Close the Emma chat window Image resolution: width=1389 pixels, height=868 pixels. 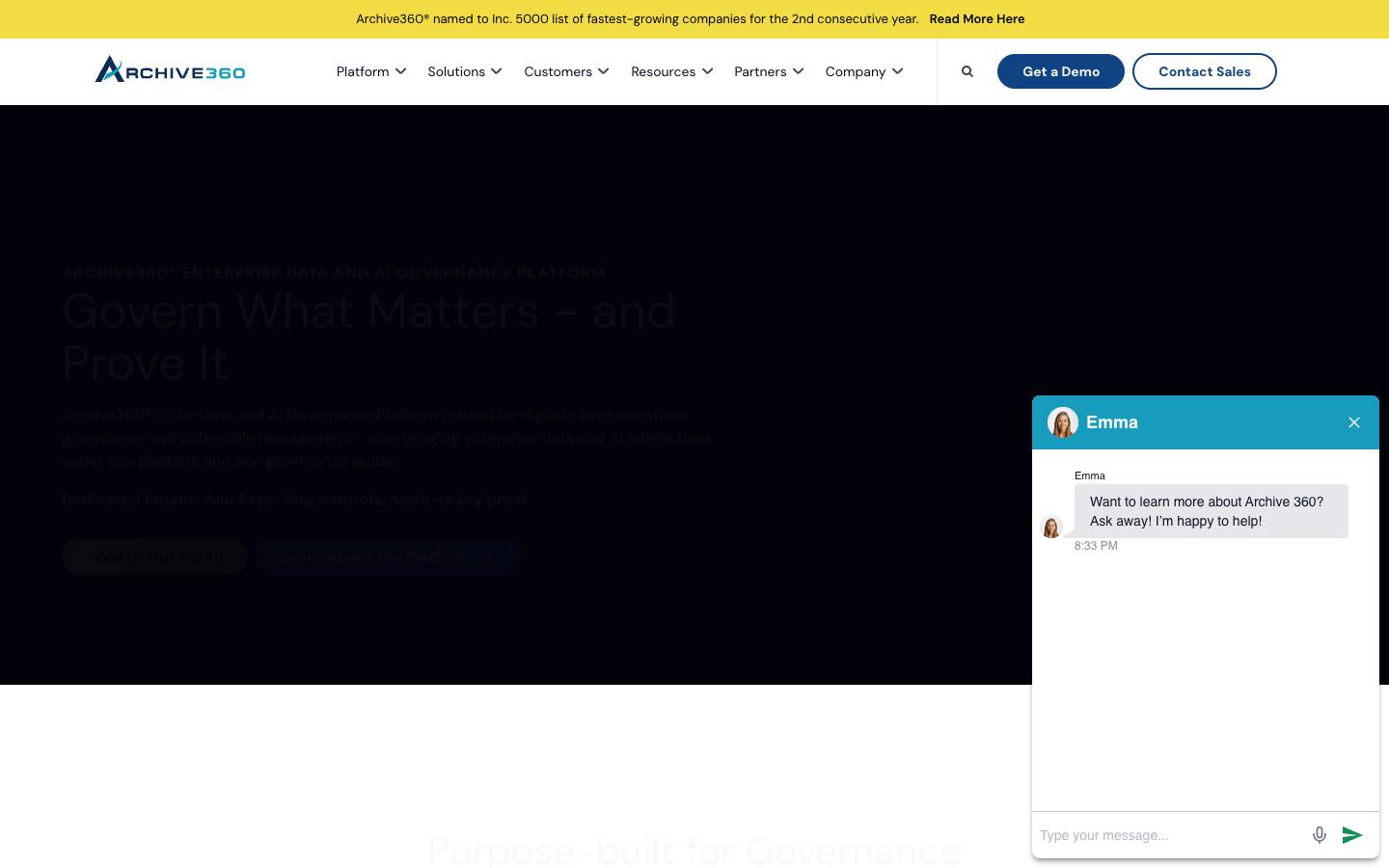pos(1354,422)
